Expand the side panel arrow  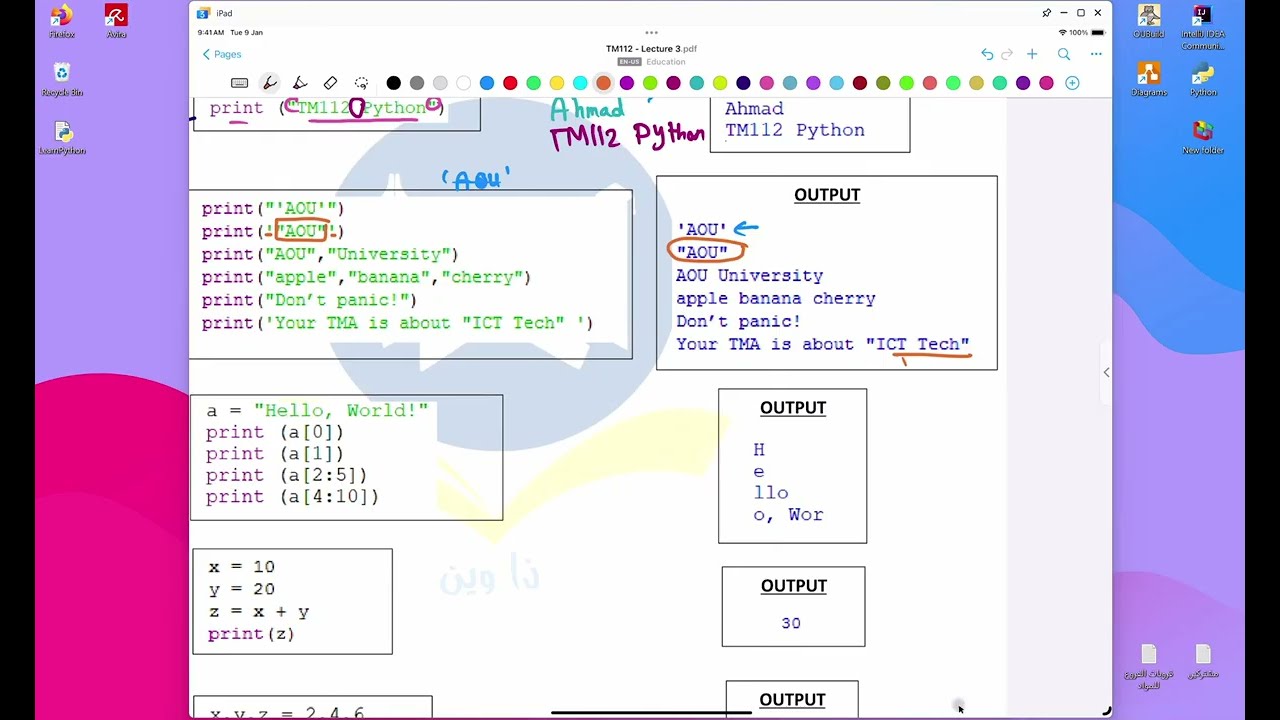(1106, 372)
